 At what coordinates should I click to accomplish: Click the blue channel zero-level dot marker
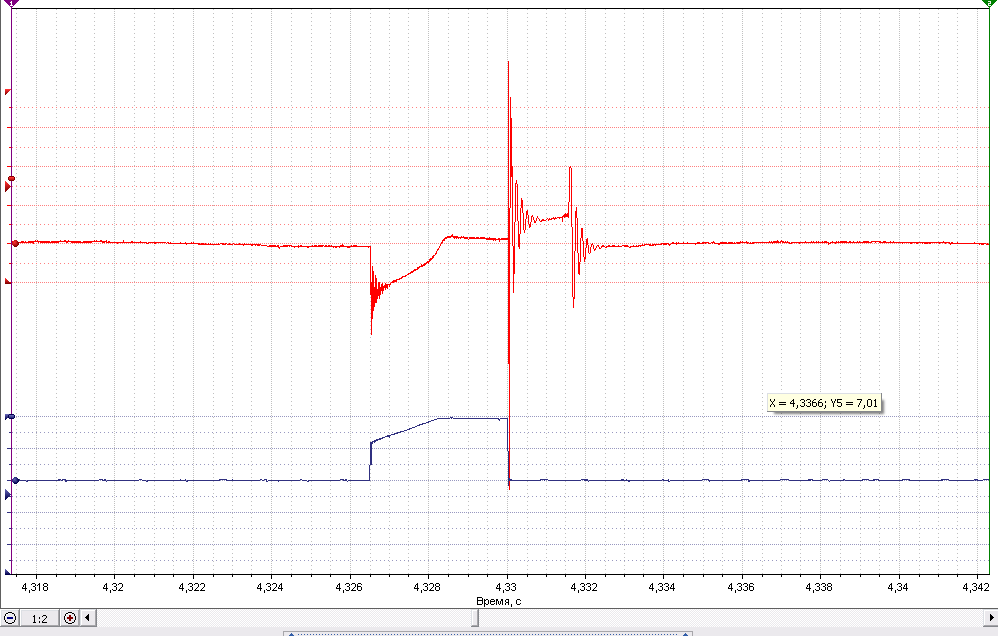[15, 481]
